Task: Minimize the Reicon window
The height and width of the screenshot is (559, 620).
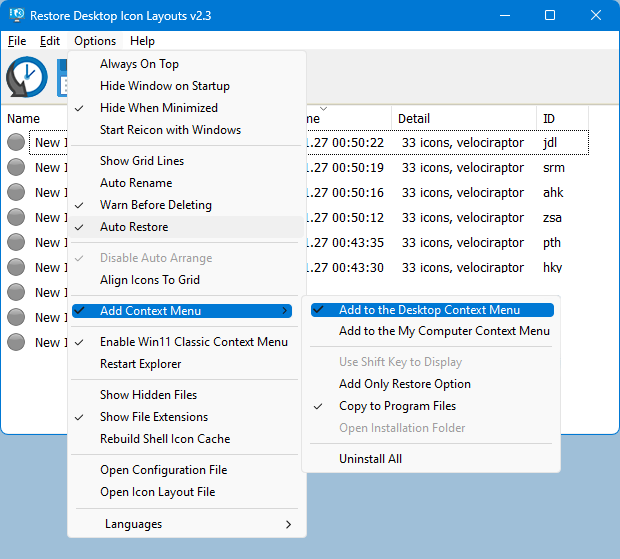Action: (x=505, y=15)
